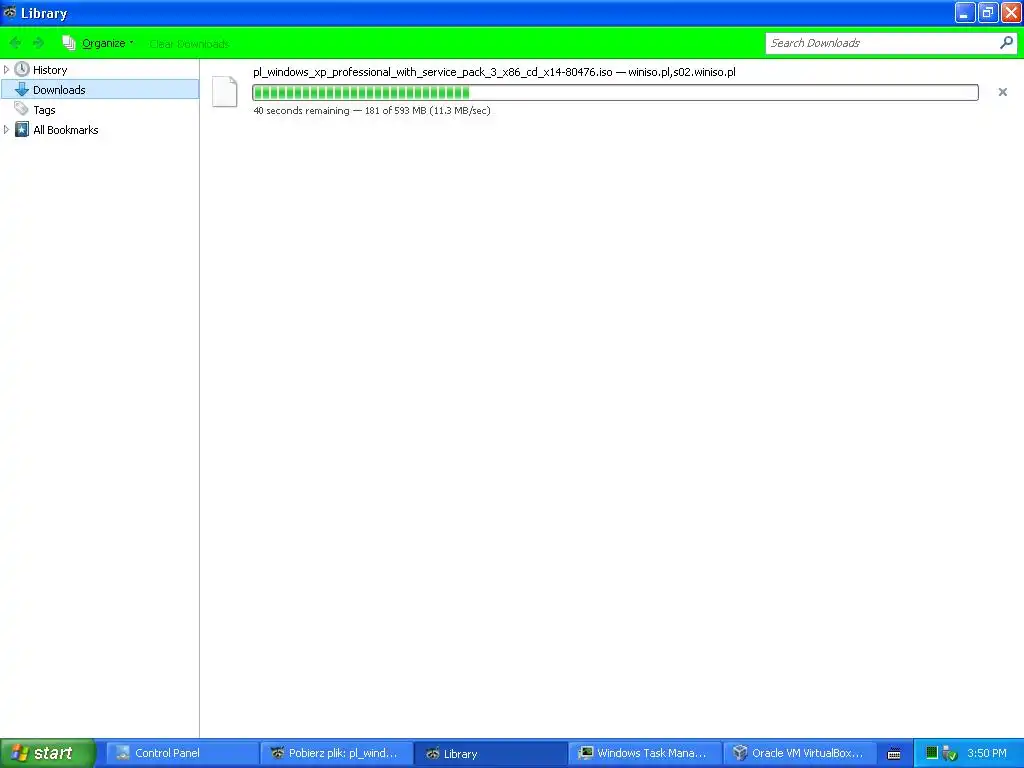This screenshot has width=1024, height=768.
Task: Click the keyboard icon in taskbar
Action: click(894, 754)
